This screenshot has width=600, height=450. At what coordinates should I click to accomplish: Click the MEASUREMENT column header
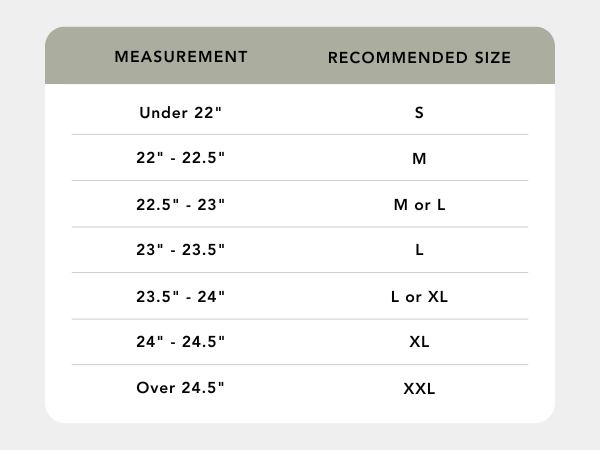pos(181,56)
